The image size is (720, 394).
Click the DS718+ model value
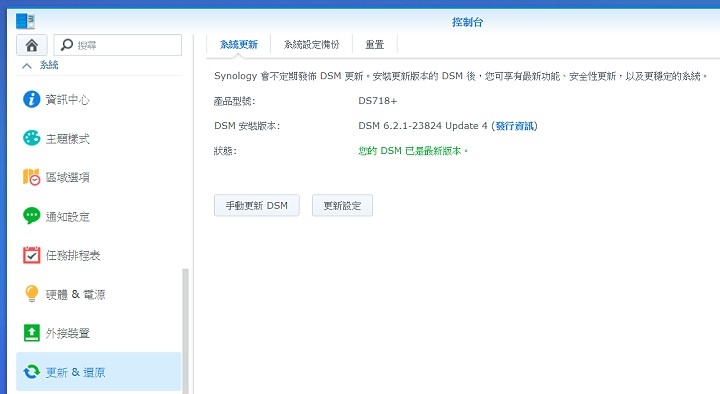(x=377, y=101)
